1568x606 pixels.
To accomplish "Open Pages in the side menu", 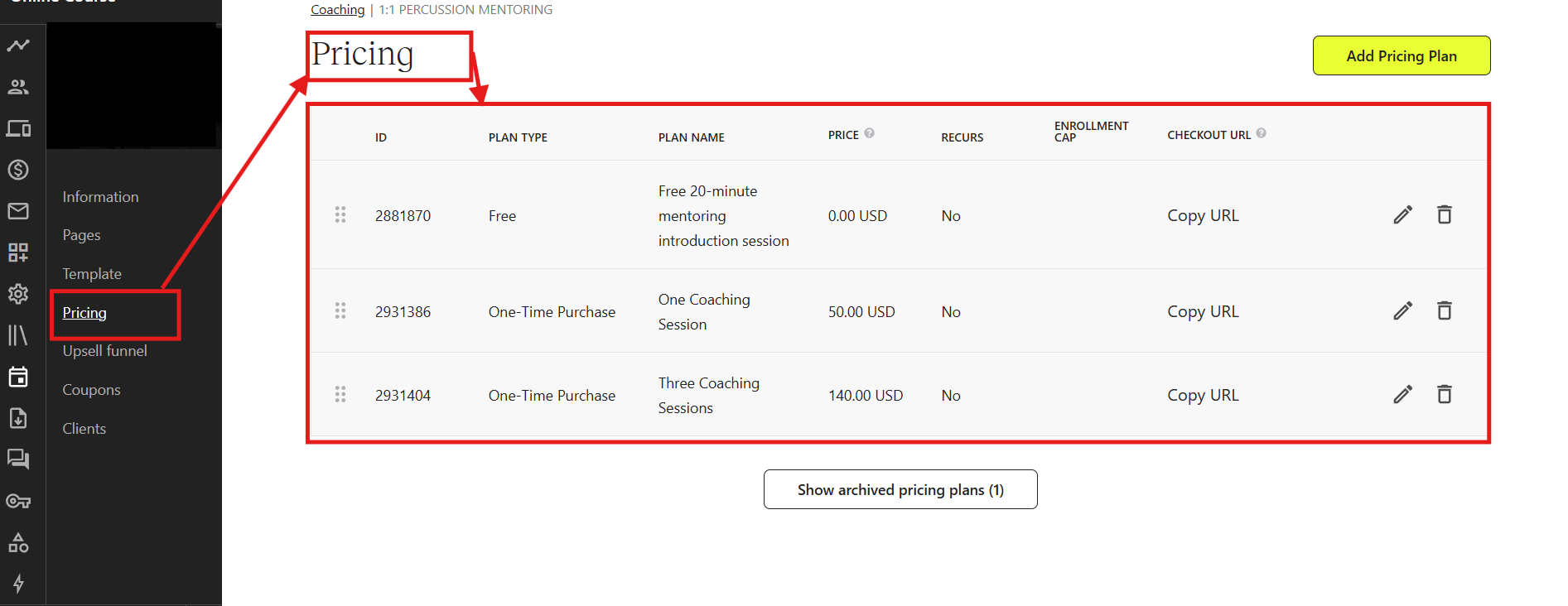I will pyautogui.click(x=81, y=235).
